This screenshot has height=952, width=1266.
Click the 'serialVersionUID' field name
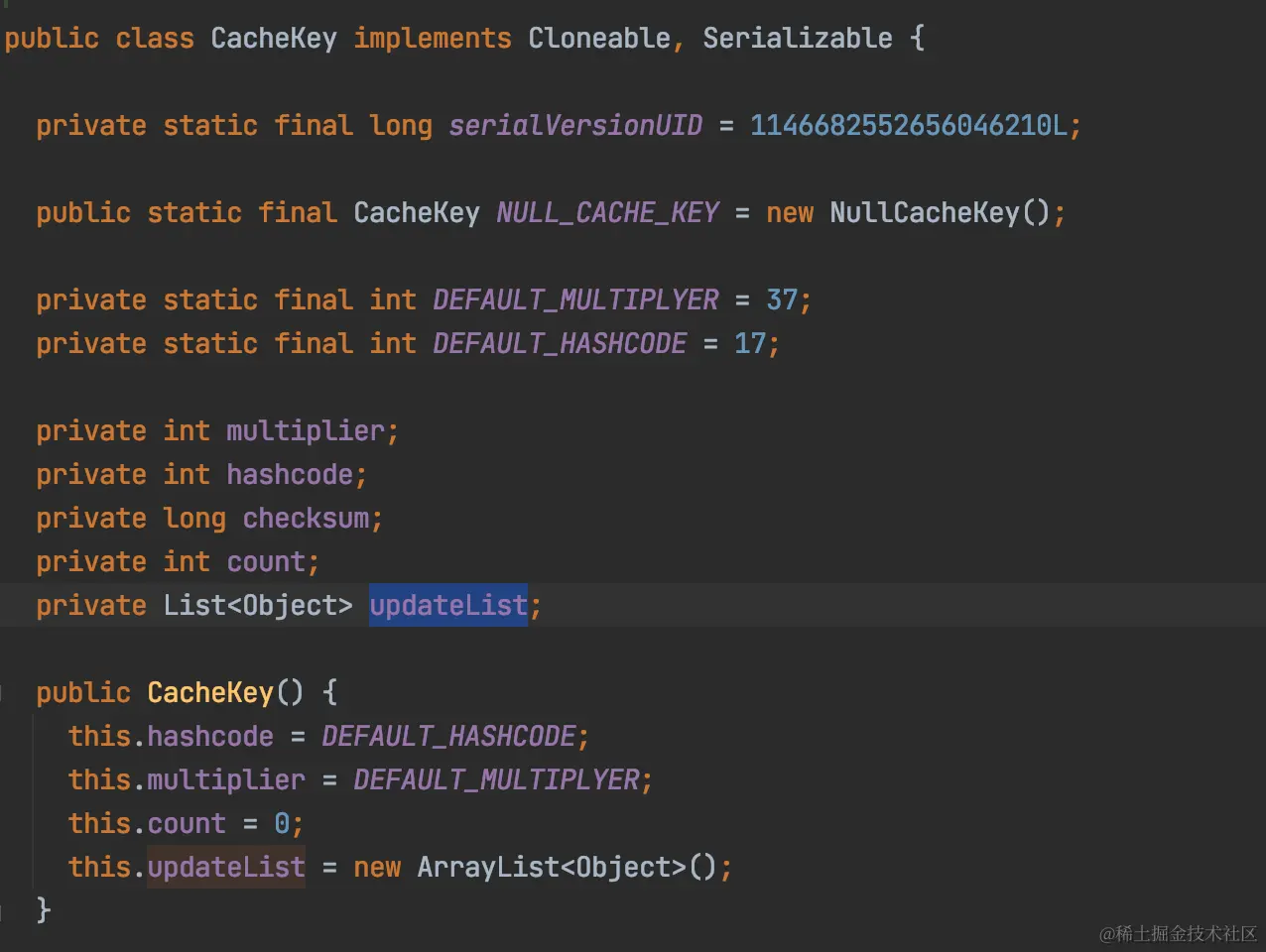575,126
